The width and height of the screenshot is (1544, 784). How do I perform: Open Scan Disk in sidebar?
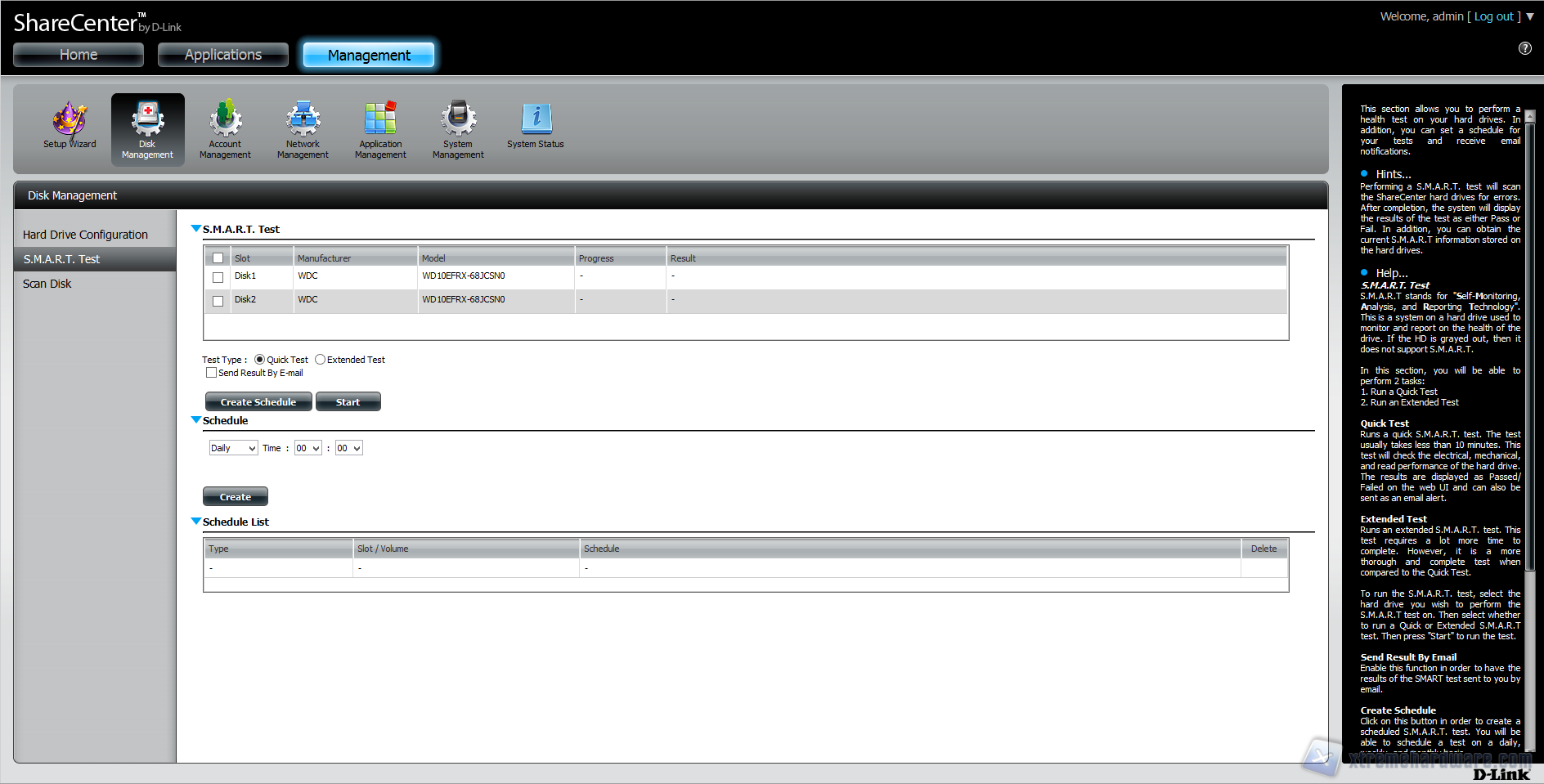47,284
